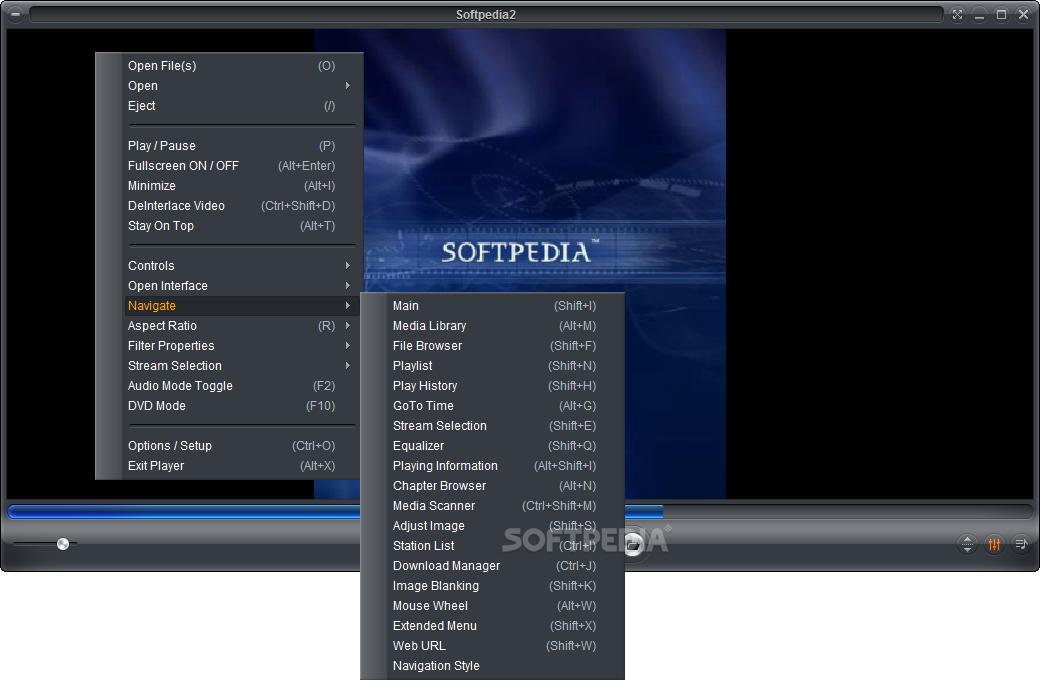Maximize the Softpedia2 player window
This screenshot has height=680, width=1040.
click(1002, 15)
